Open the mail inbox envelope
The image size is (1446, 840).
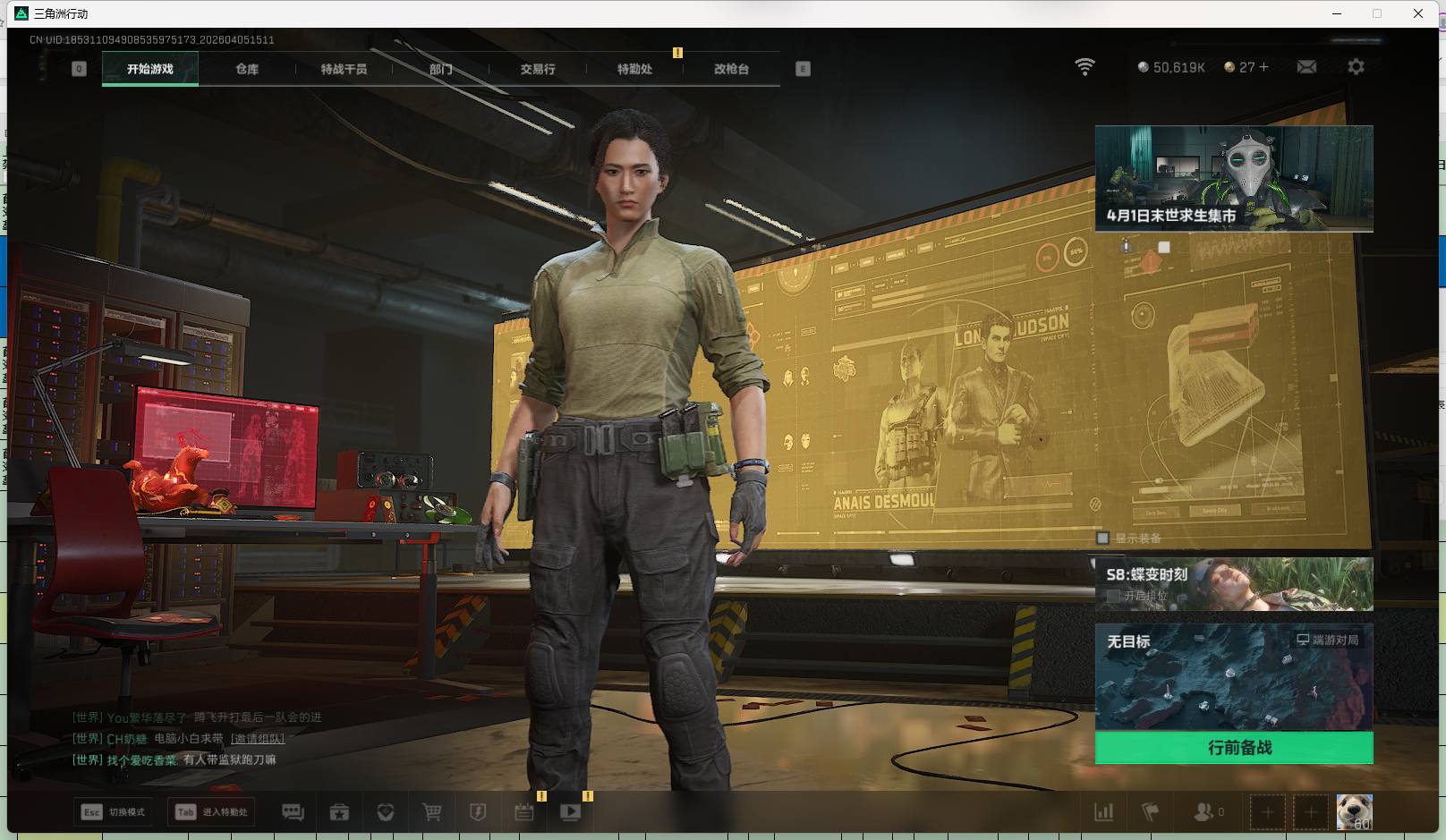point(1306,67)
